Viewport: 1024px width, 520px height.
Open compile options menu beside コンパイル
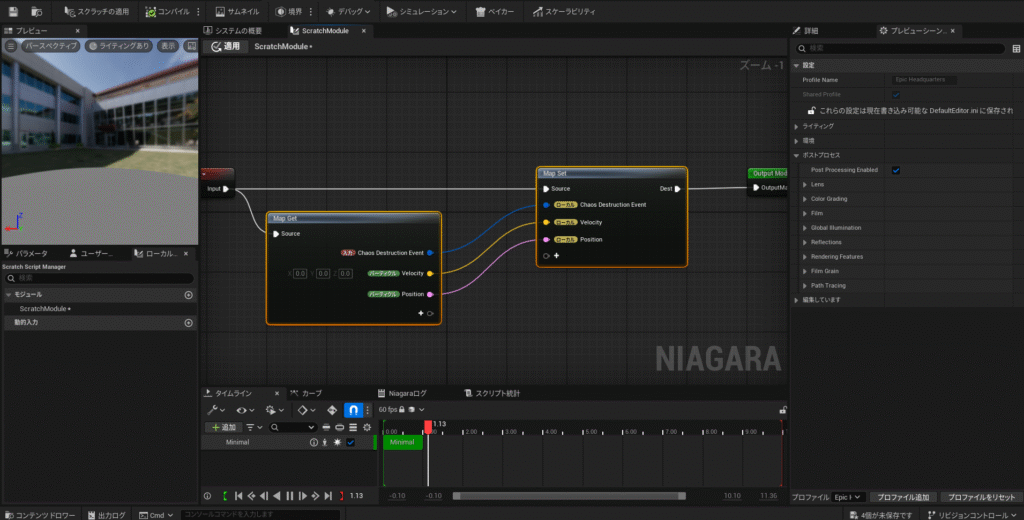pos(199,12)
